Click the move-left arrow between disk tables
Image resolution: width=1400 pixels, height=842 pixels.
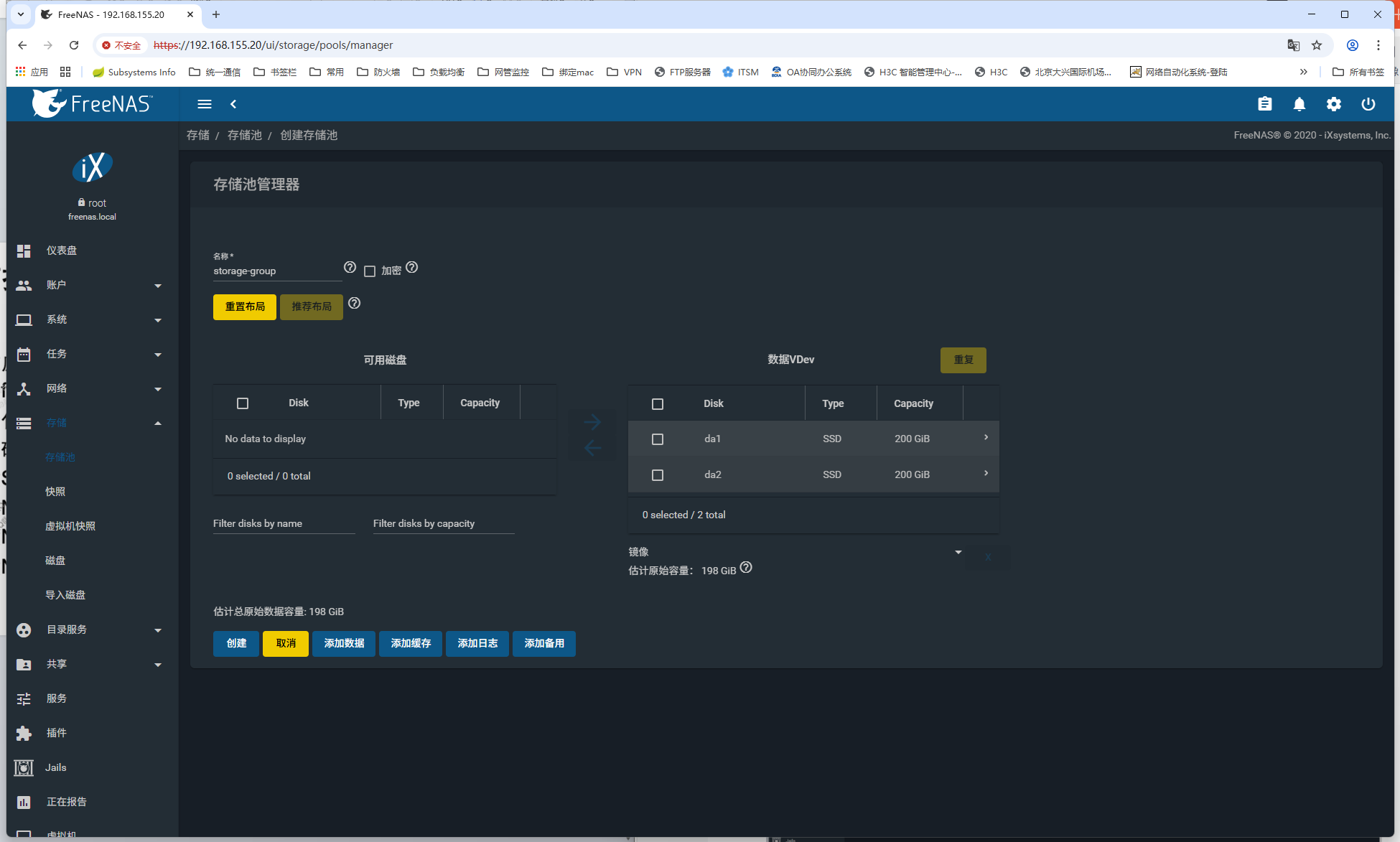[x=592, y=449]
